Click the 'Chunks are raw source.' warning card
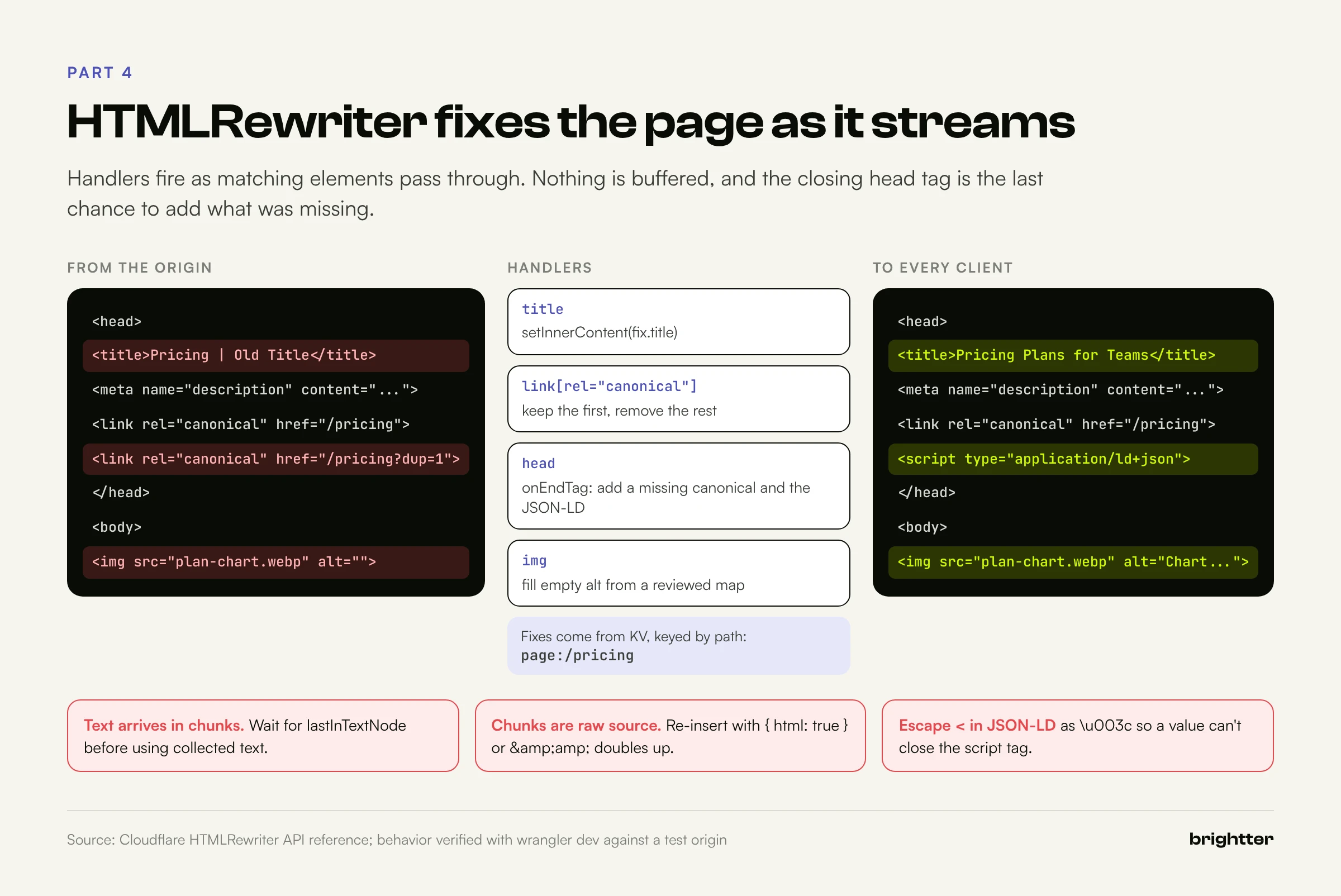The image size is (1341, 896). point(670,736)
